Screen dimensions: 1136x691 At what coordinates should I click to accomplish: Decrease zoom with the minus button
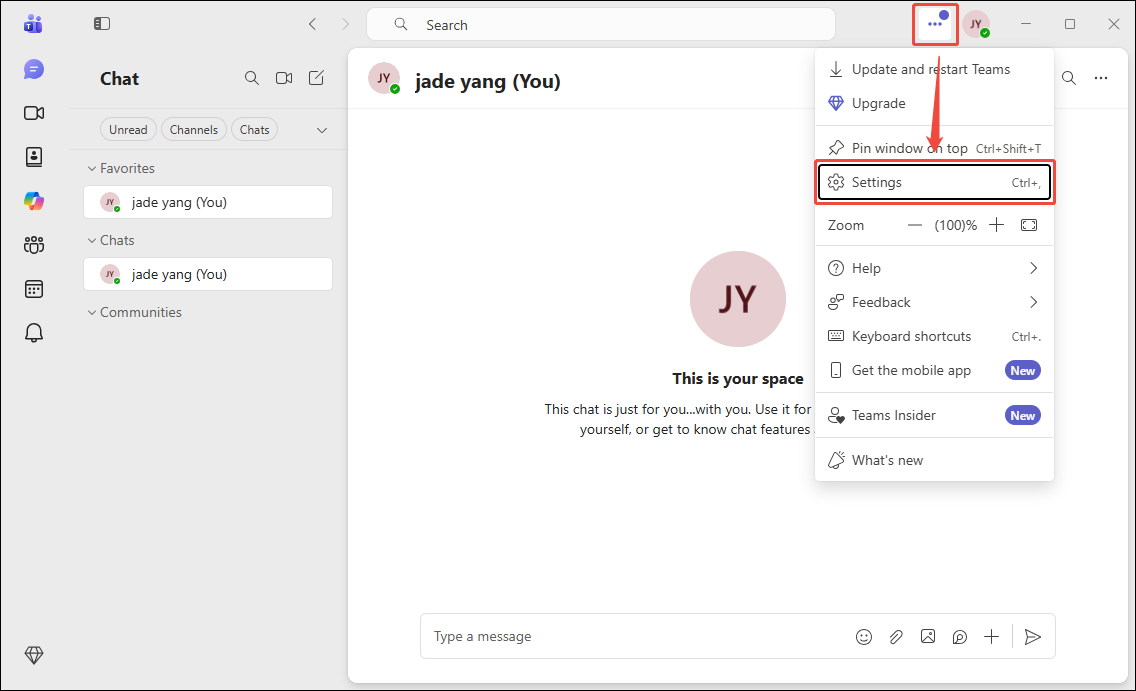pos(914,225)
